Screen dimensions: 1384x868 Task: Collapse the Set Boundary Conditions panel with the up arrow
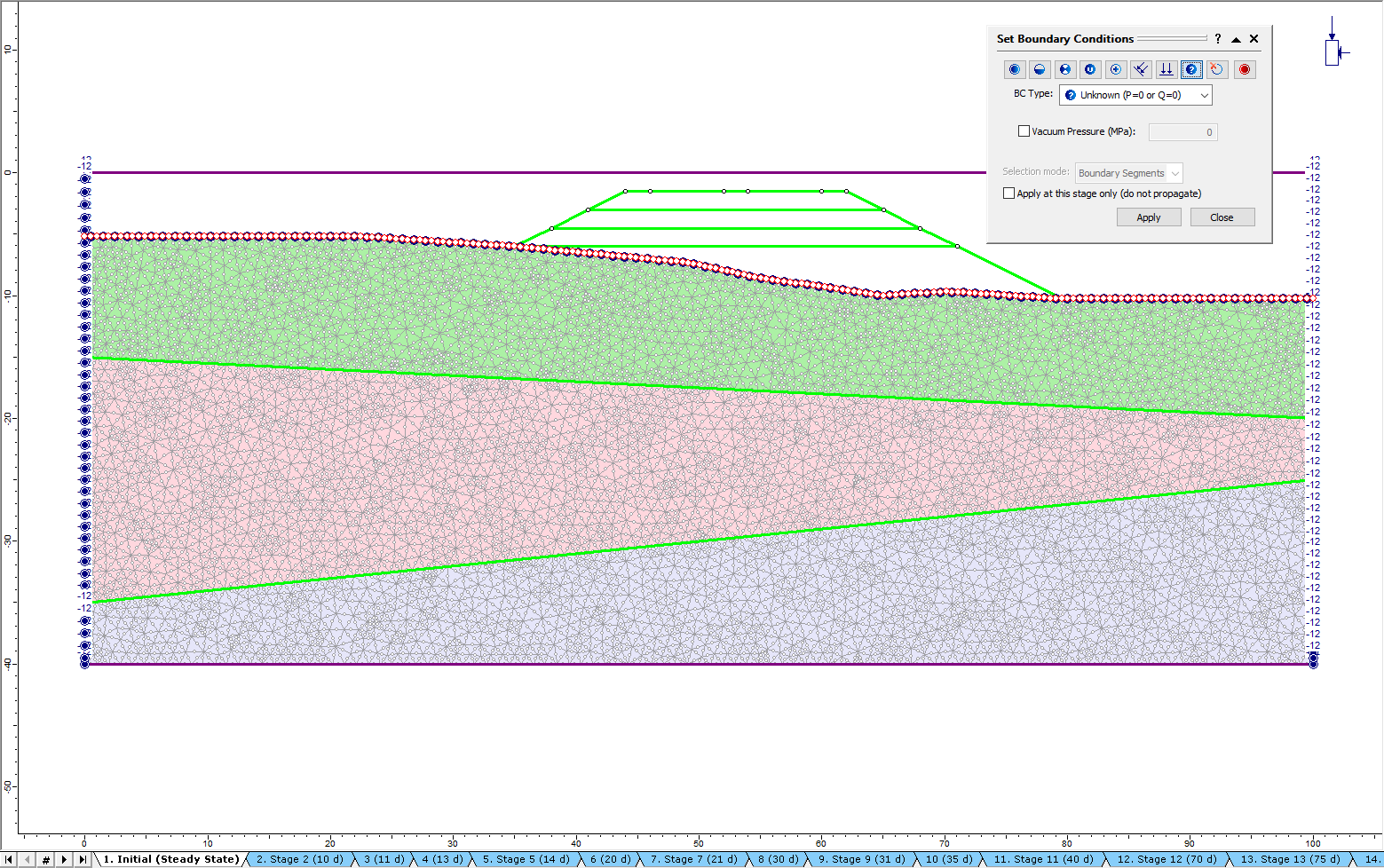tap(1236, 39)
